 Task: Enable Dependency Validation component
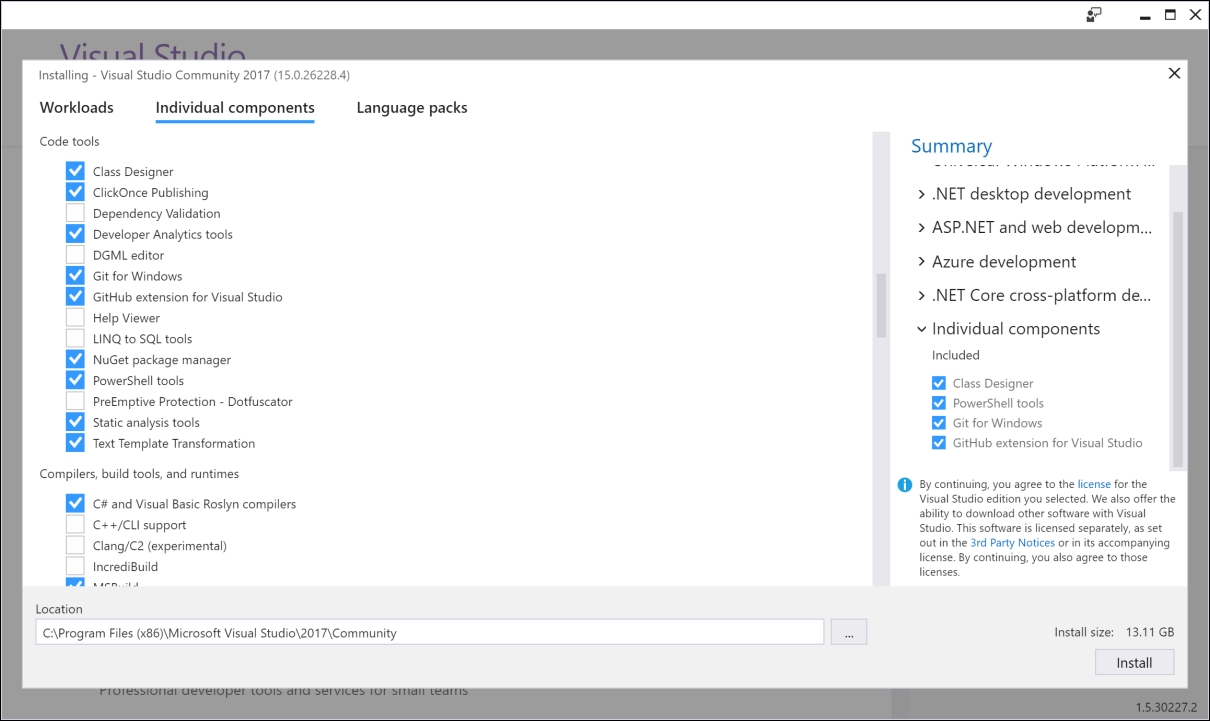point(75,213)
